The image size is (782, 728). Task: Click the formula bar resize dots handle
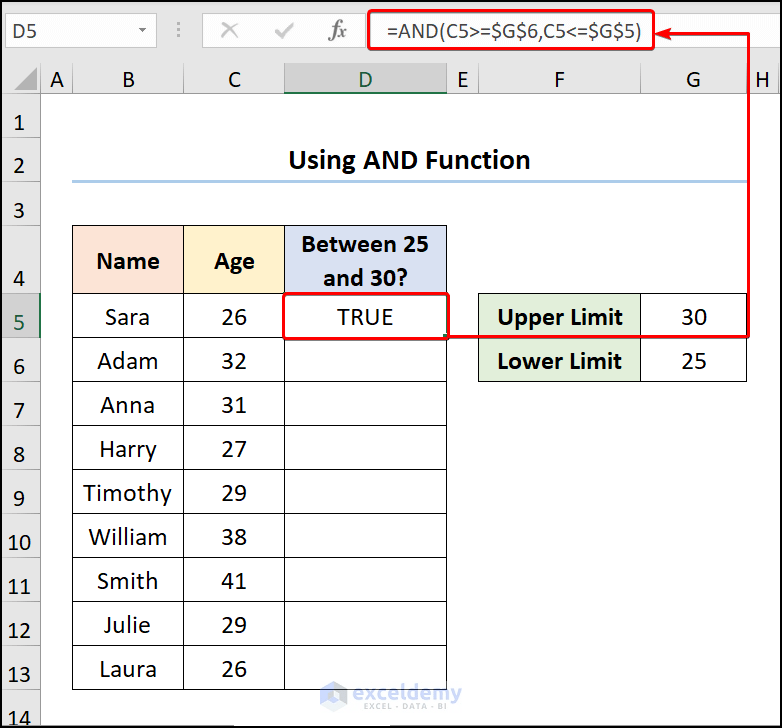[179, 30]
